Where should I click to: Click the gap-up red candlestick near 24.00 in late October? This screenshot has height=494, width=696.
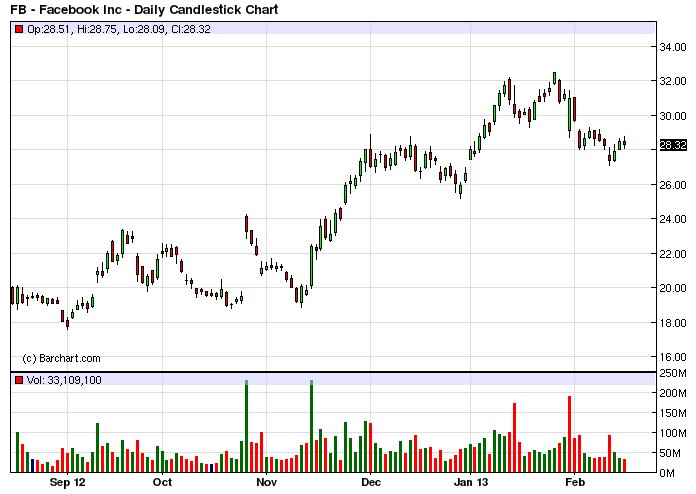point(246,226)
